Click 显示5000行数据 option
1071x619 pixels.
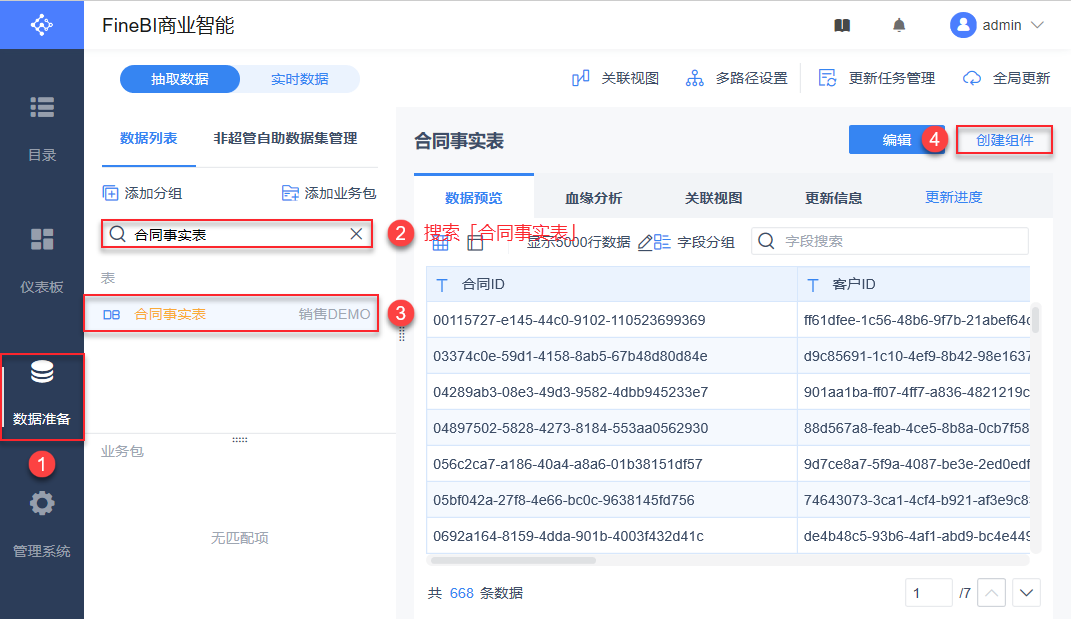coord(578,243)
